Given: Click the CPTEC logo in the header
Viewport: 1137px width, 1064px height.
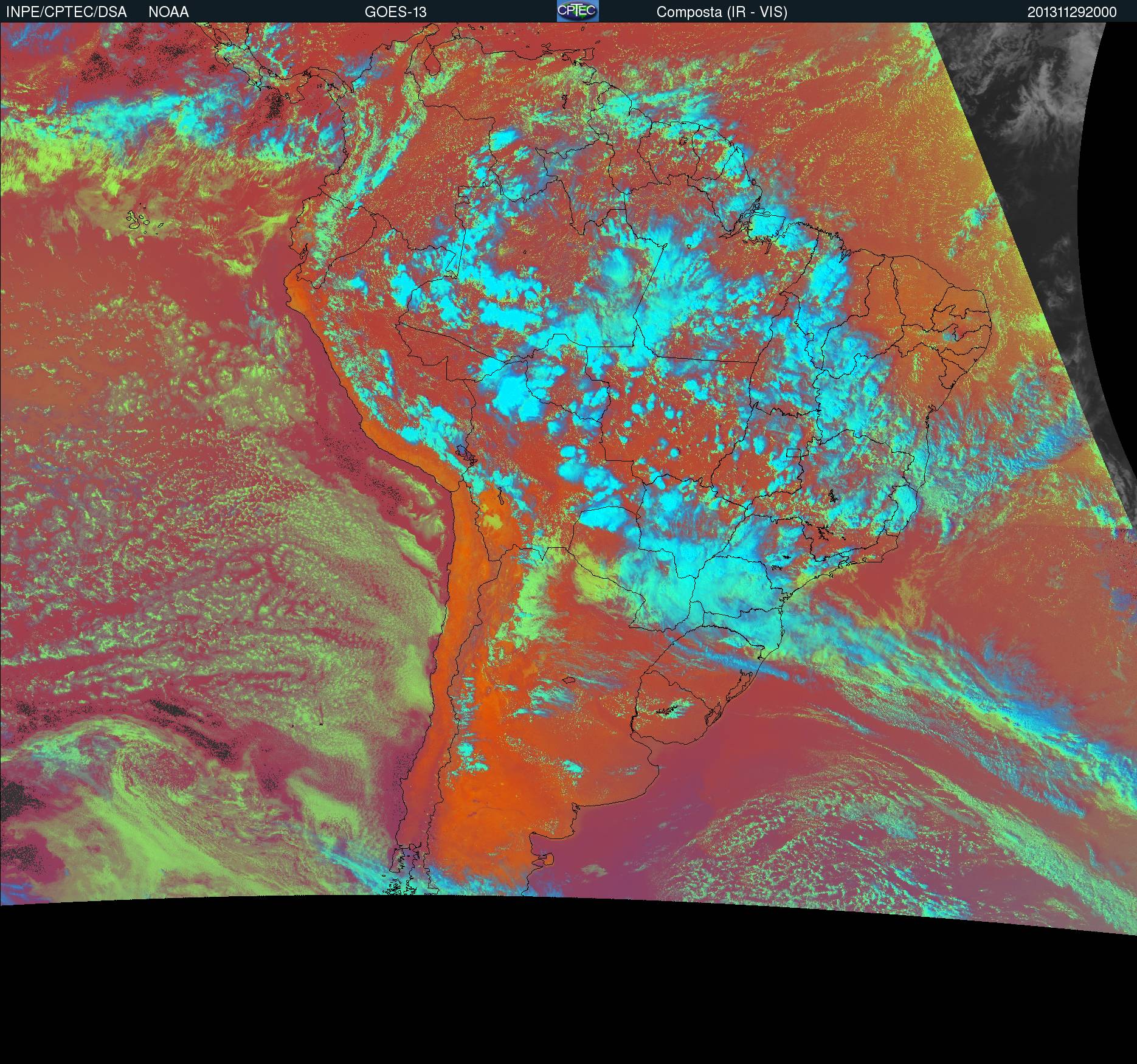Looking at the screenshot, I should (x=578, y=11).
